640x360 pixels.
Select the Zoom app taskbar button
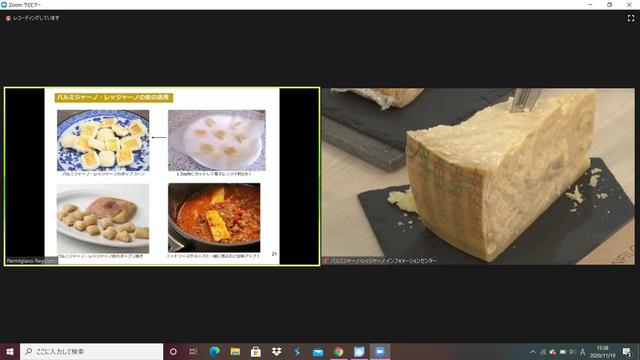click(380, 351)
